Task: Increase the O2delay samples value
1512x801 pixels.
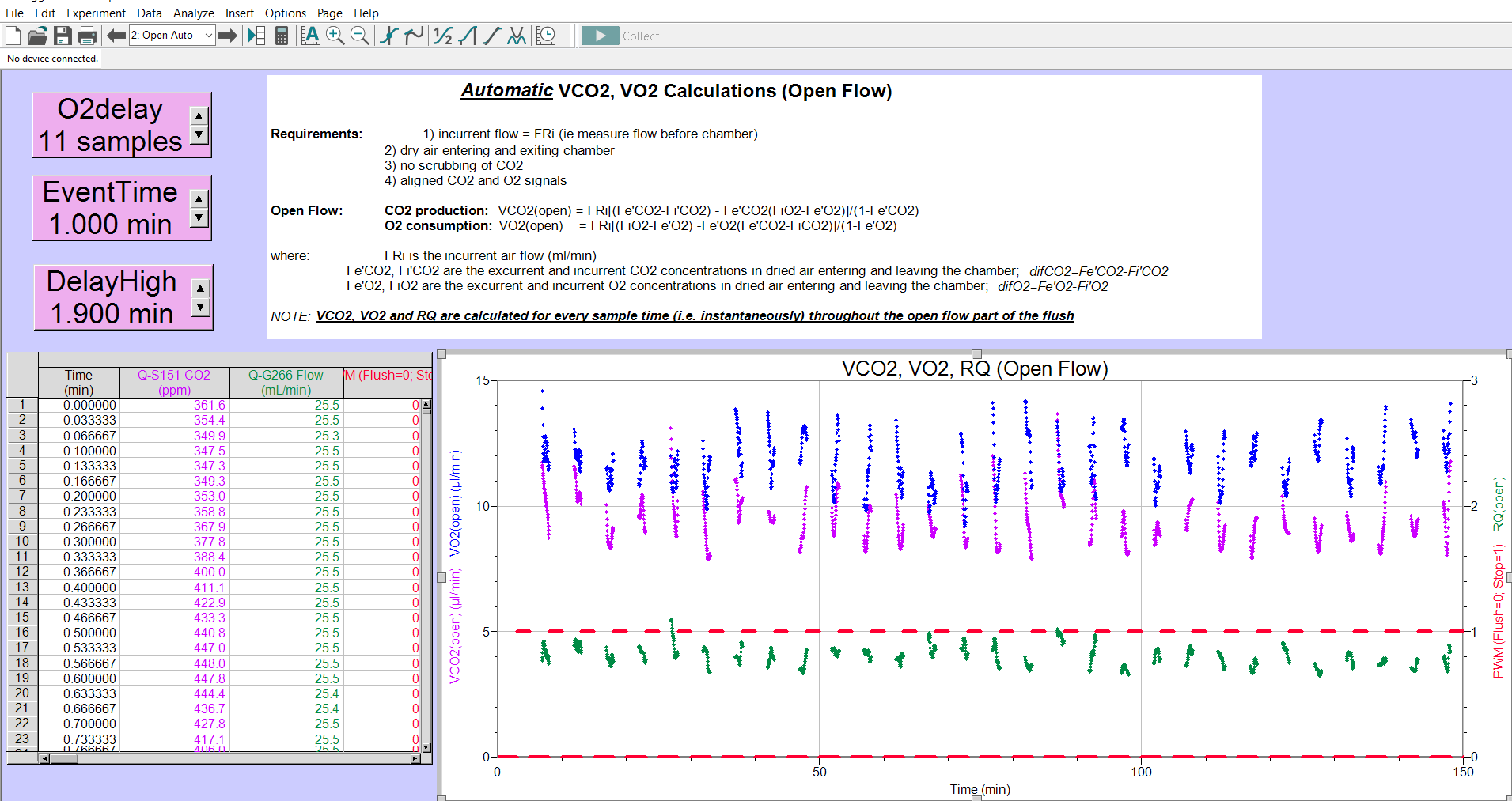Action: 199,115
